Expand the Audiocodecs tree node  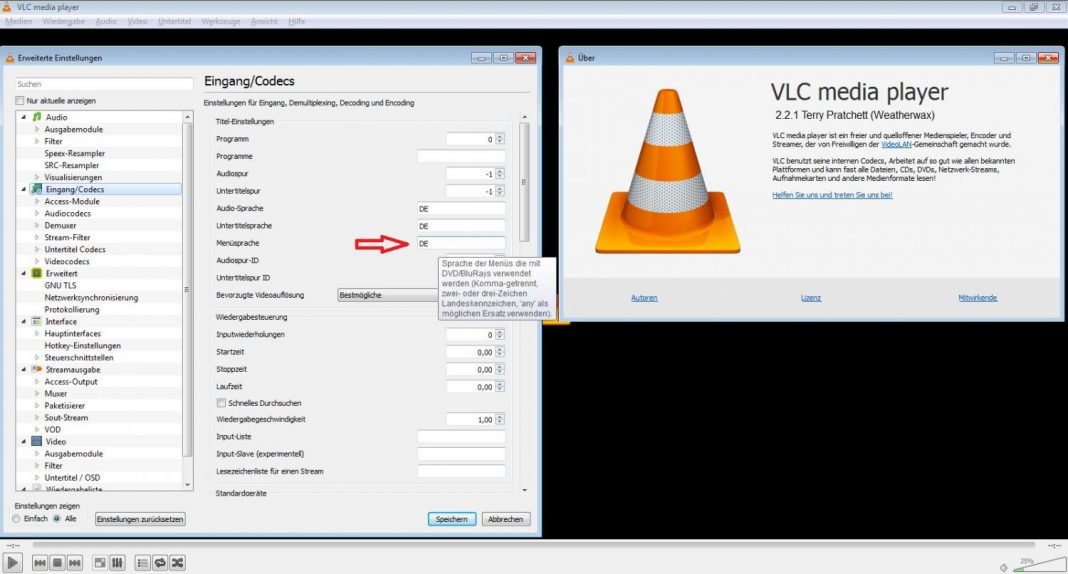(x=37, y=213)
